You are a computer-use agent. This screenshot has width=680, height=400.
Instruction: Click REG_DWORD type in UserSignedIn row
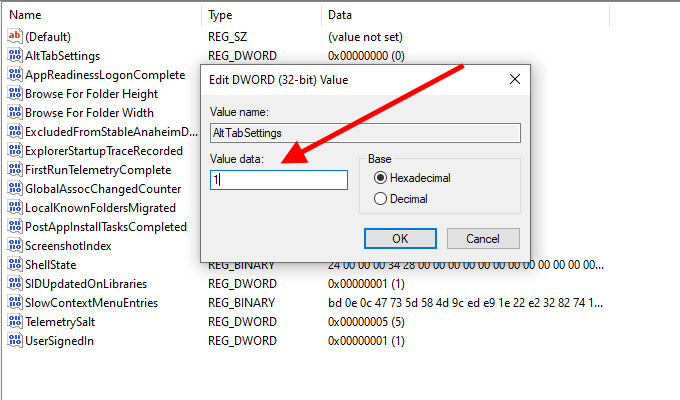tap(242, 341)
